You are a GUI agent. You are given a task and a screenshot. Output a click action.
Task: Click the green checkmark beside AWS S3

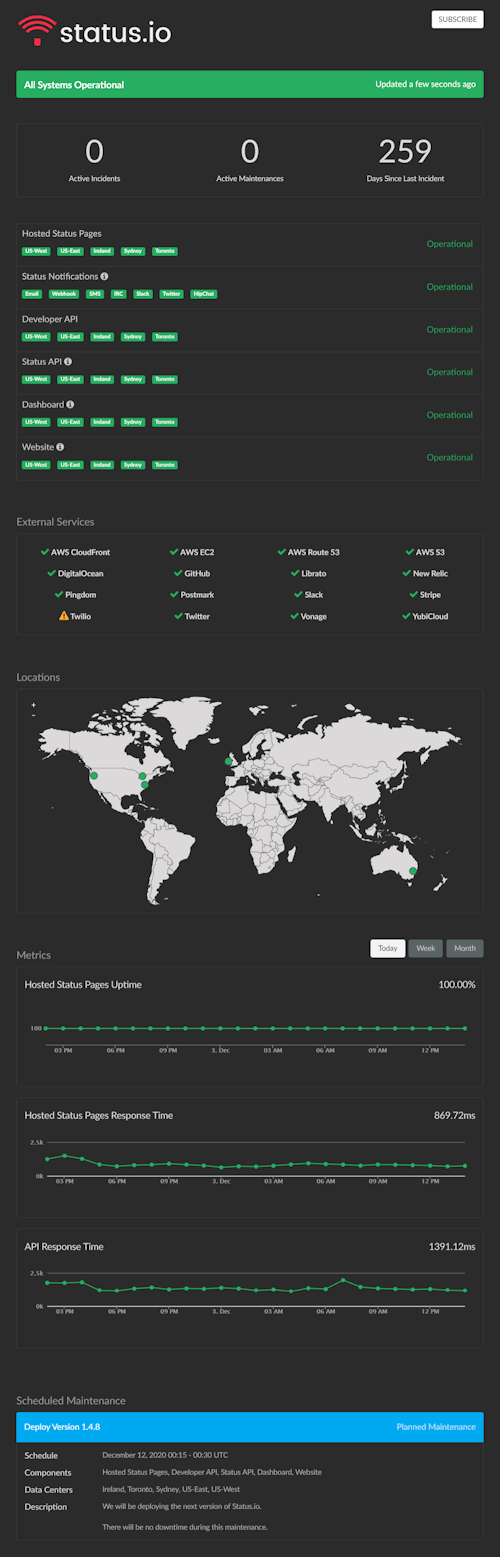pos(410,552)
